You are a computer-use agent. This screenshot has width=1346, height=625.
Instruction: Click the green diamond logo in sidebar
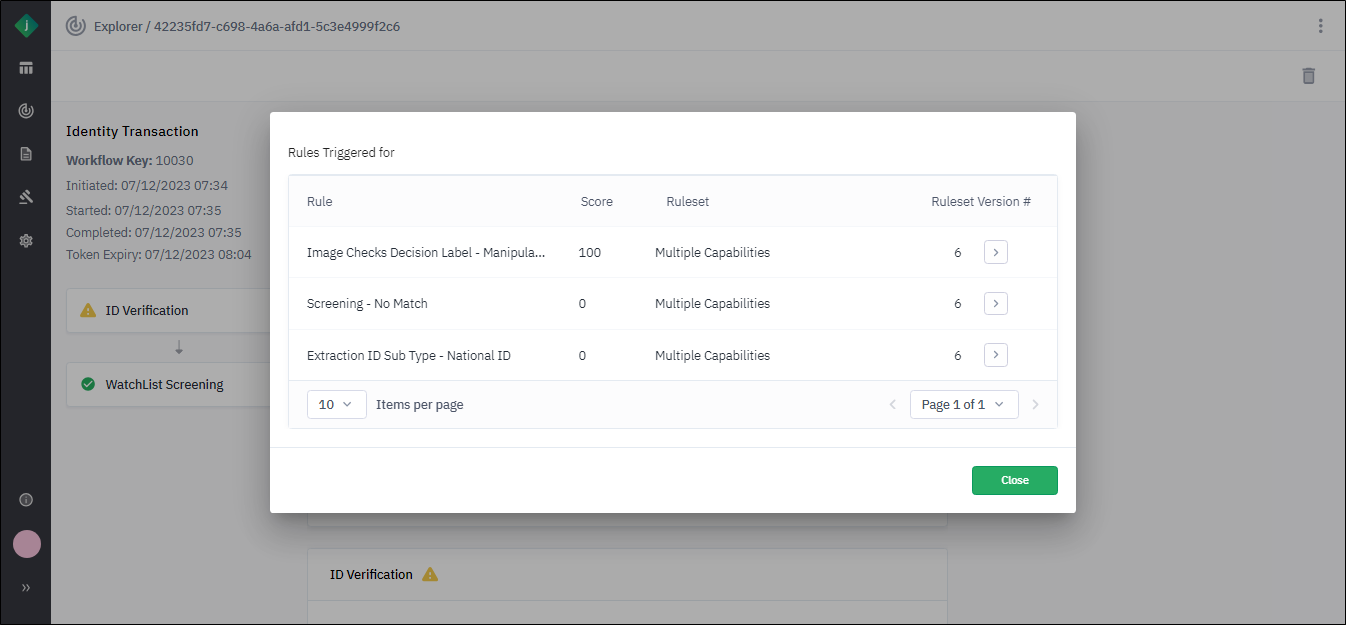click(x=26, y=26)
